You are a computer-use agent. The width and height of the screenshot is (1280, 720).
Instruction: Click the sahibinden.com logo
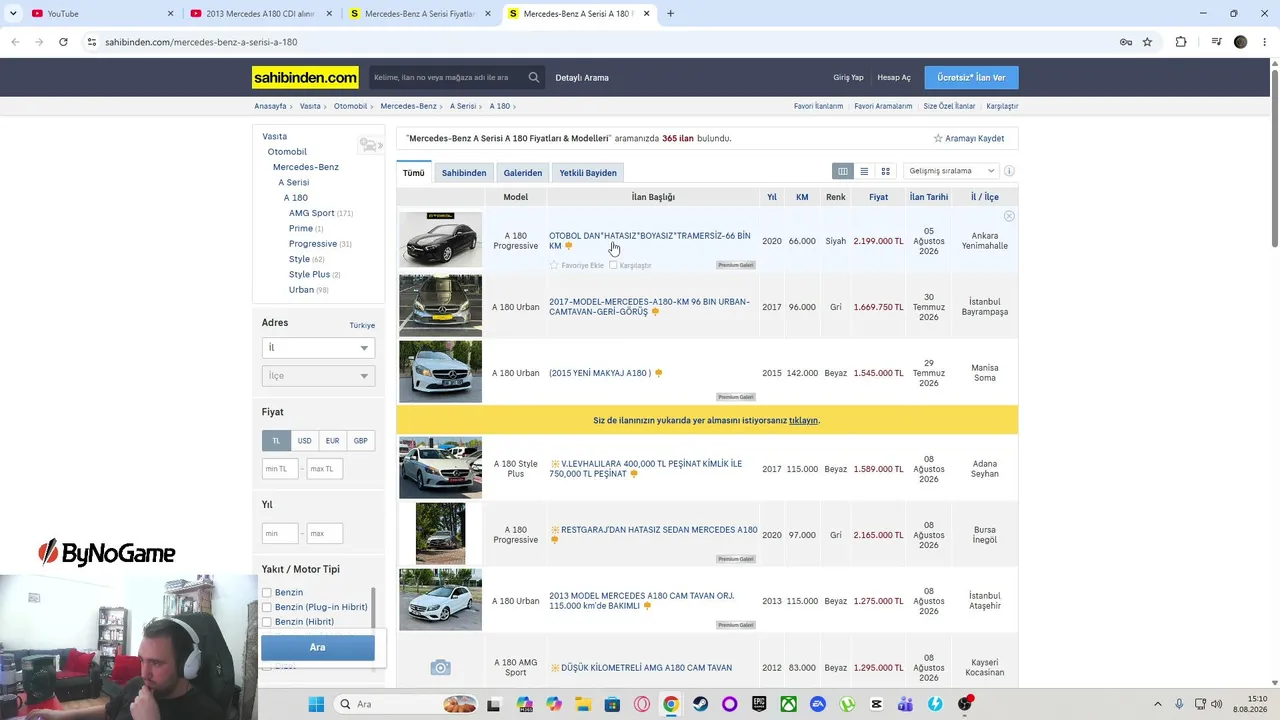click(x=305, y=78)
